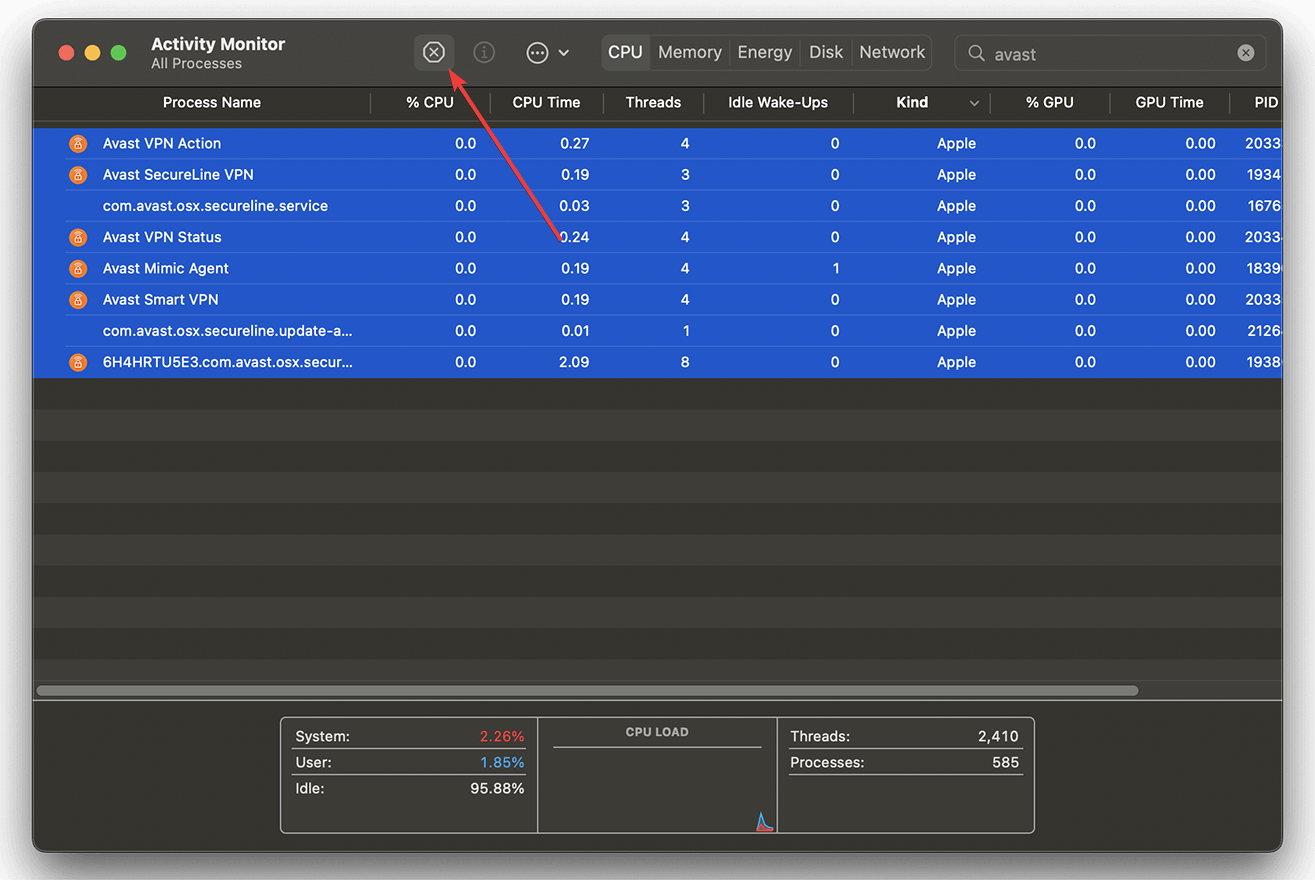The height and width of the screenshot is (880, 1315).
Task: Click the Avast VPN Action process icon
Action: tap(78, 144)
